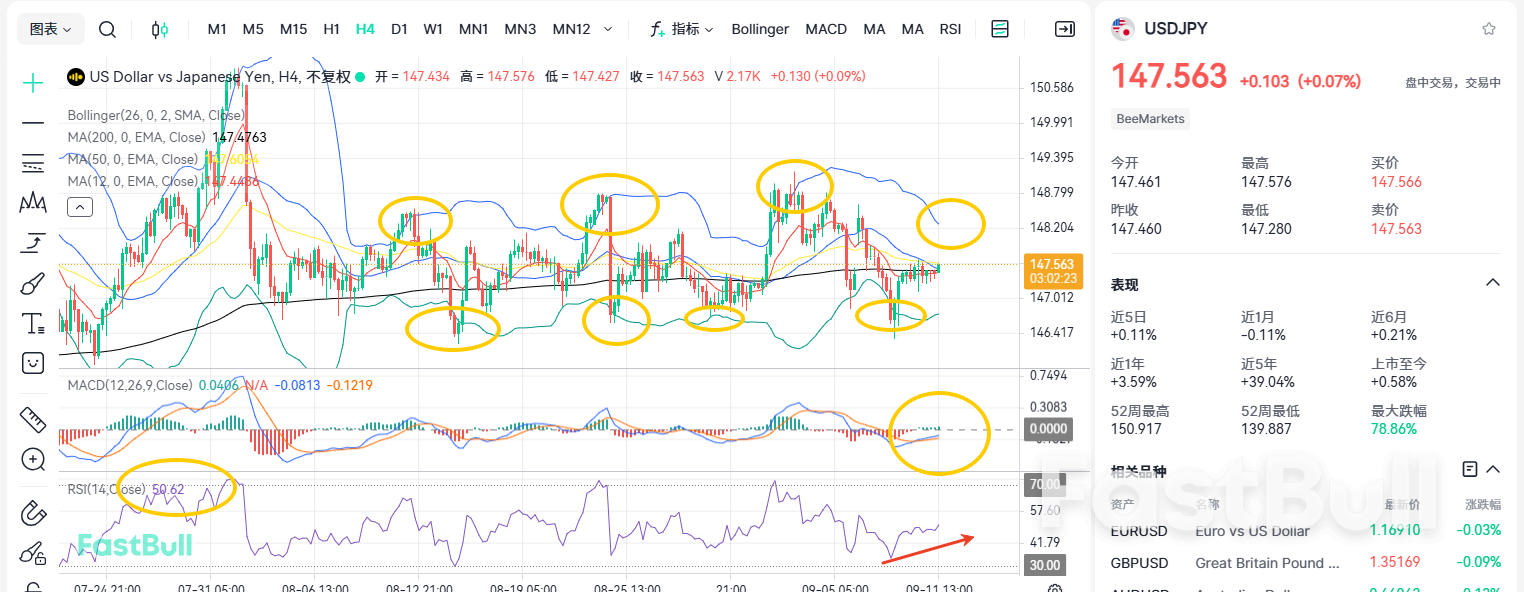Image resolution: width=1524 pixels, height=592 pixels.
Task: Click the 卖价 147.563 value
Action: point(1396,229)
